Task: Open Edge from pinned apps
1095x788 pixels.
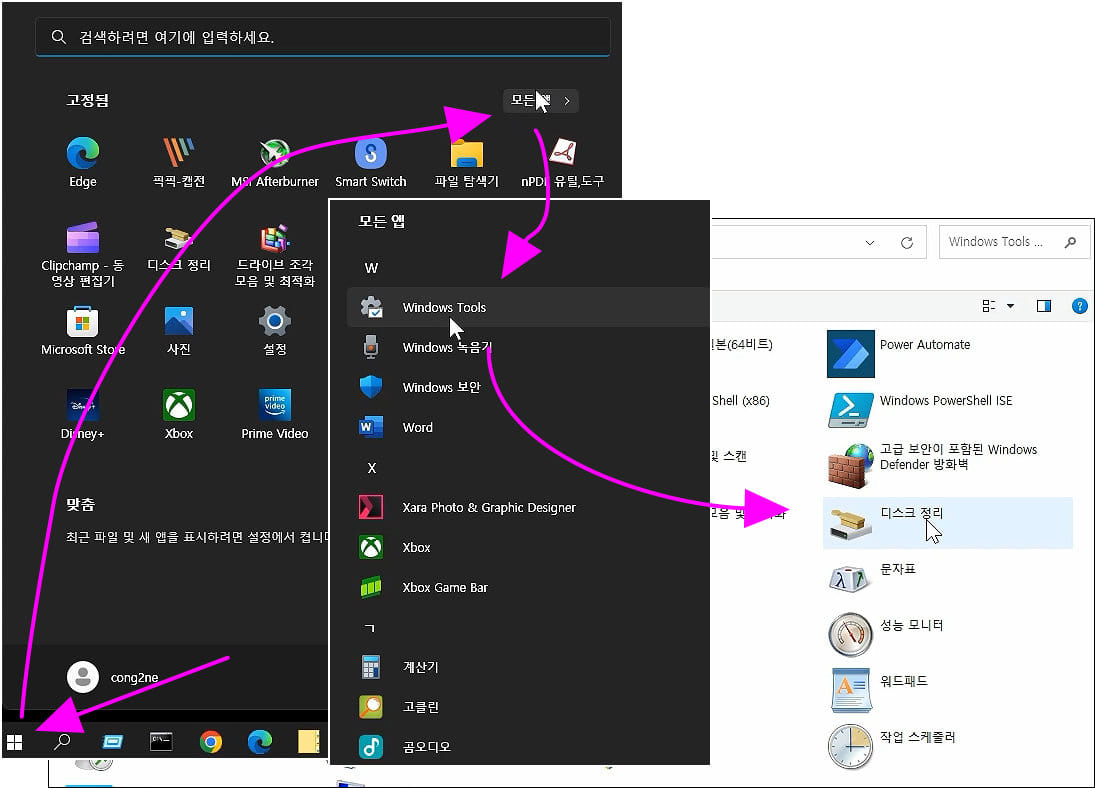Action: (x=82, y=163)
